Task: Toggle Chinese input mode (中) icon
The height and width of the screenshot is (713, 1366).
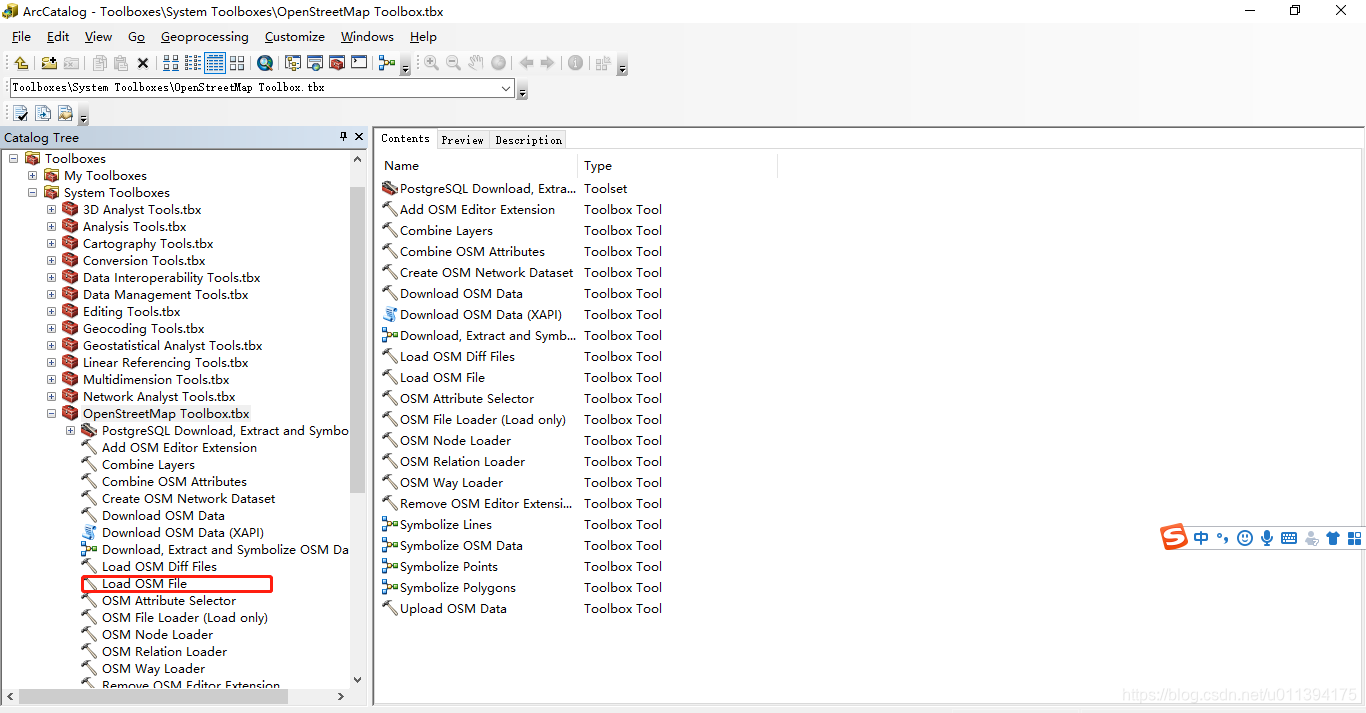Action: click(x=1201, y=538)
